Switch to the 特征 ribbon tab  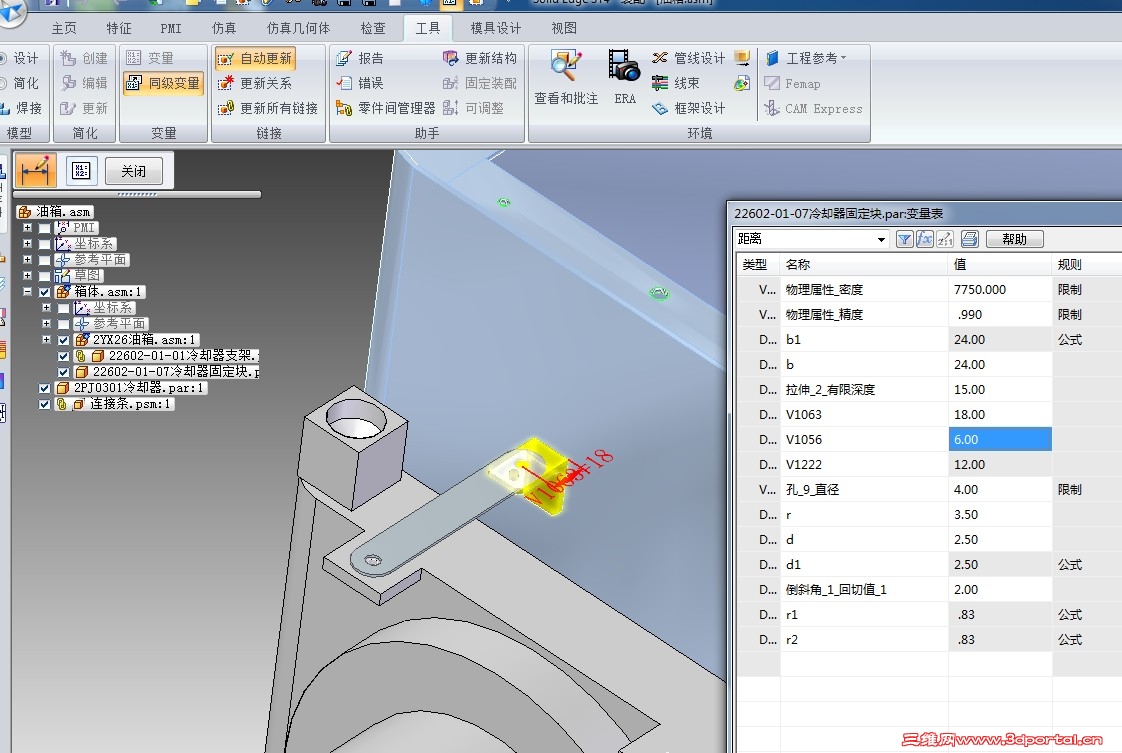coord(119,28)
